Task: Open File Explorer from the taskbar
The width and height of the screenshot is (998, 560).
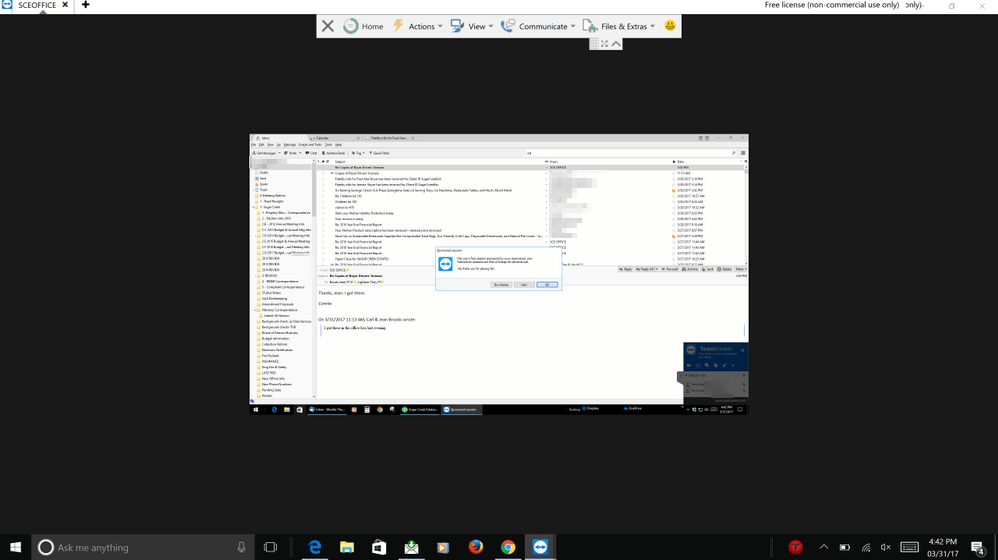Action: point(347,547)
